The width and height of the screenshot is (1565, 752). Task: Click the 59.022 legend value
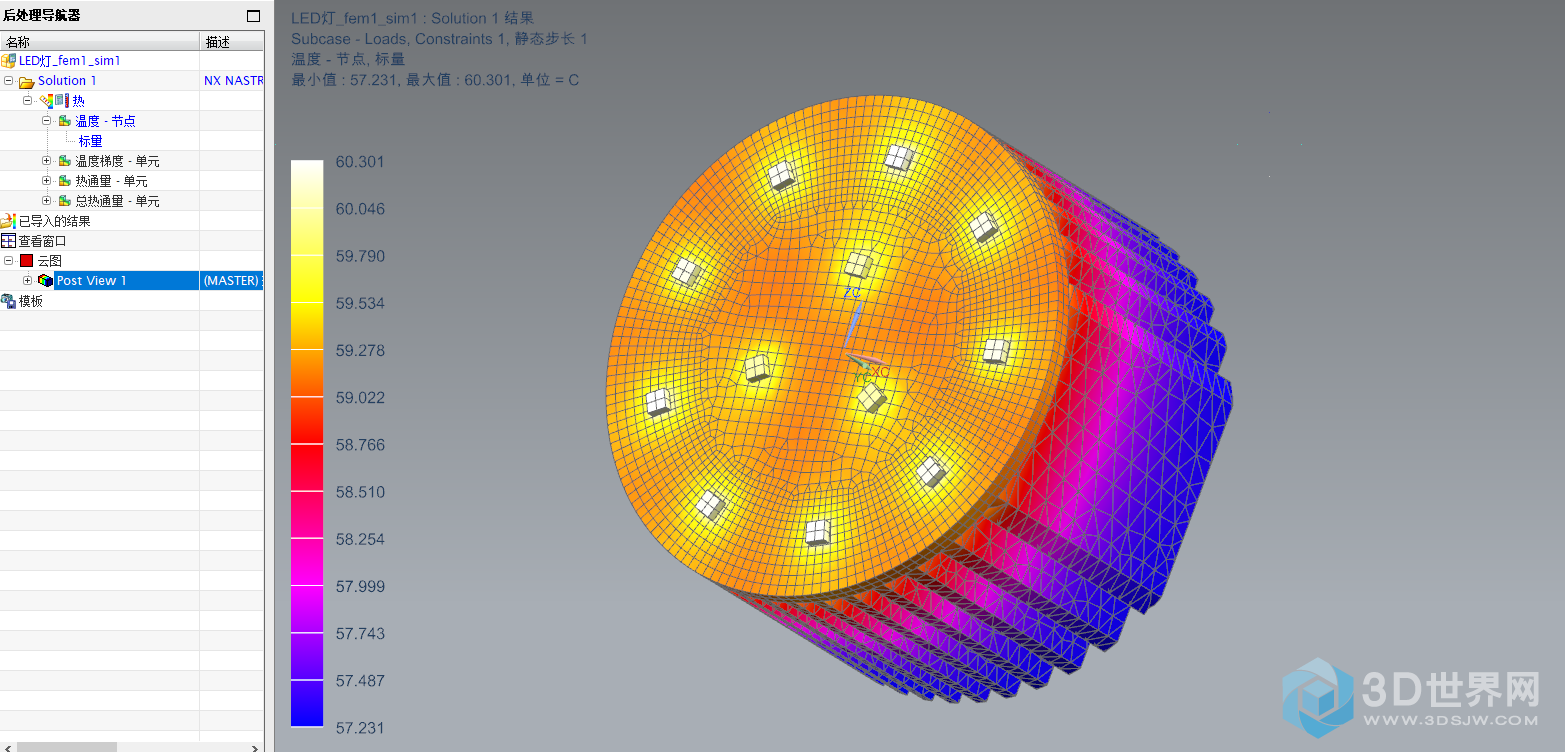point(360,398)
